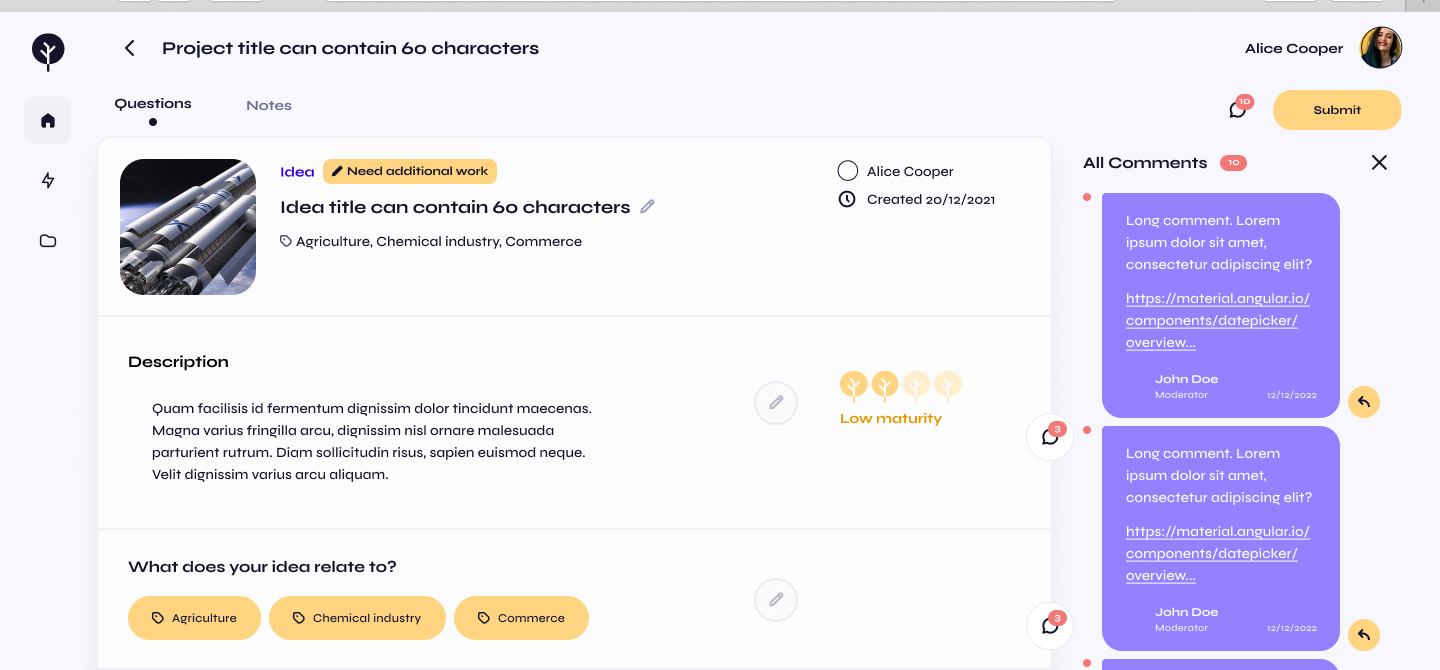The image size is (1440, 670).
Task: Select the Questions tab
Action: (x=153, y=103)
